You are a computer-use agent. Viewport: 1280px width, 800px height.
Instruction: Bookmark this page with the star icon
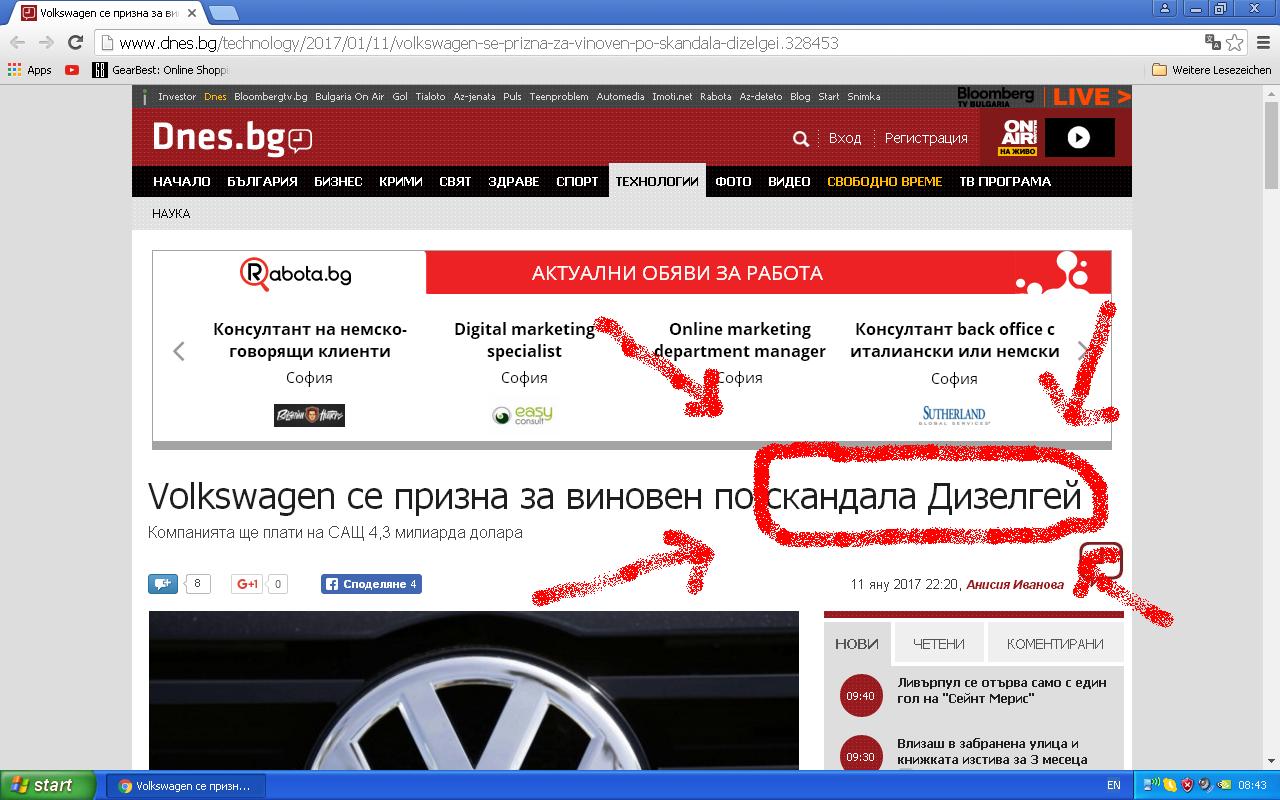(x=1235, y=43)
